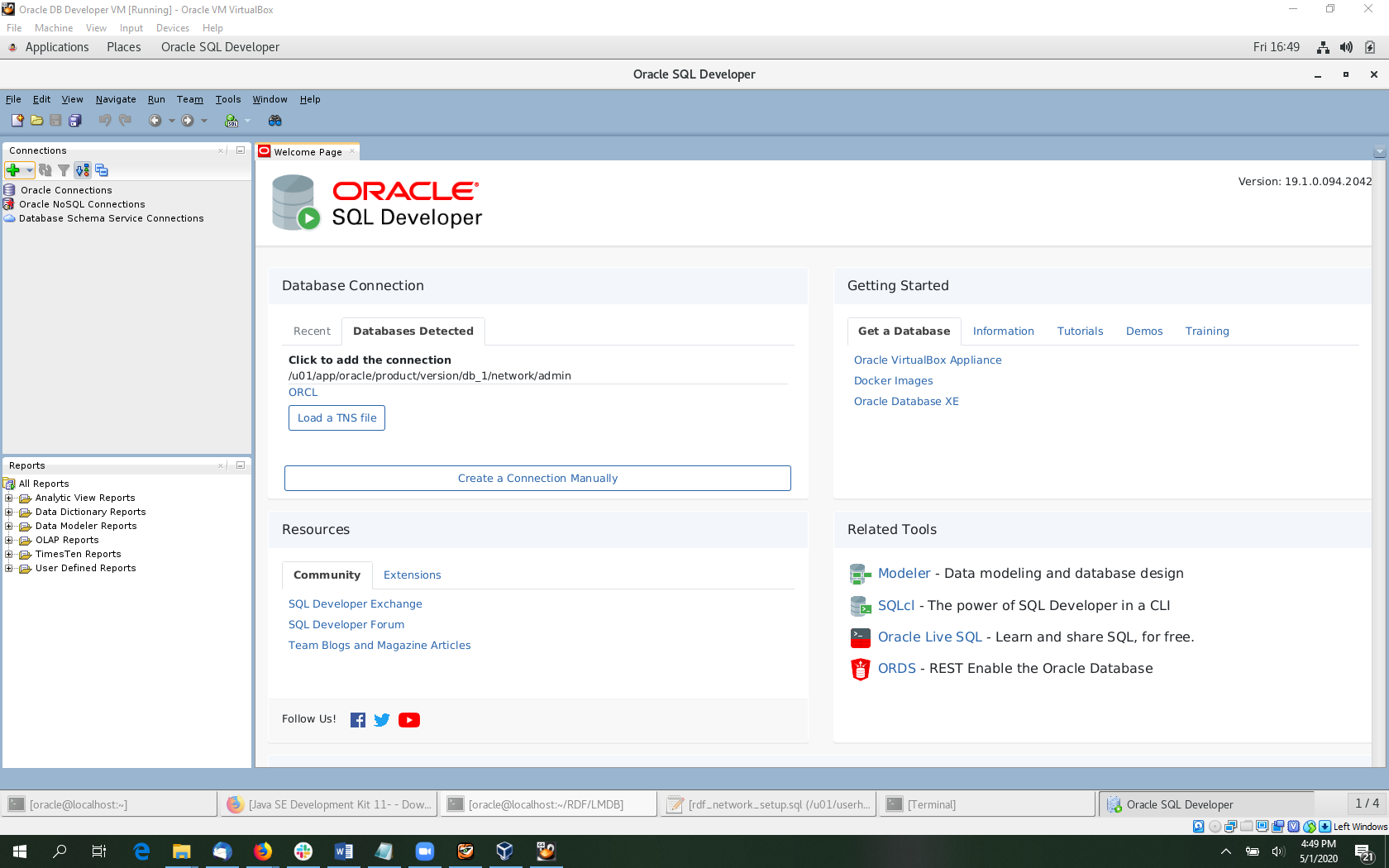
Task: Click the New file toolbar icon
Action: click(x=17, y=121)
